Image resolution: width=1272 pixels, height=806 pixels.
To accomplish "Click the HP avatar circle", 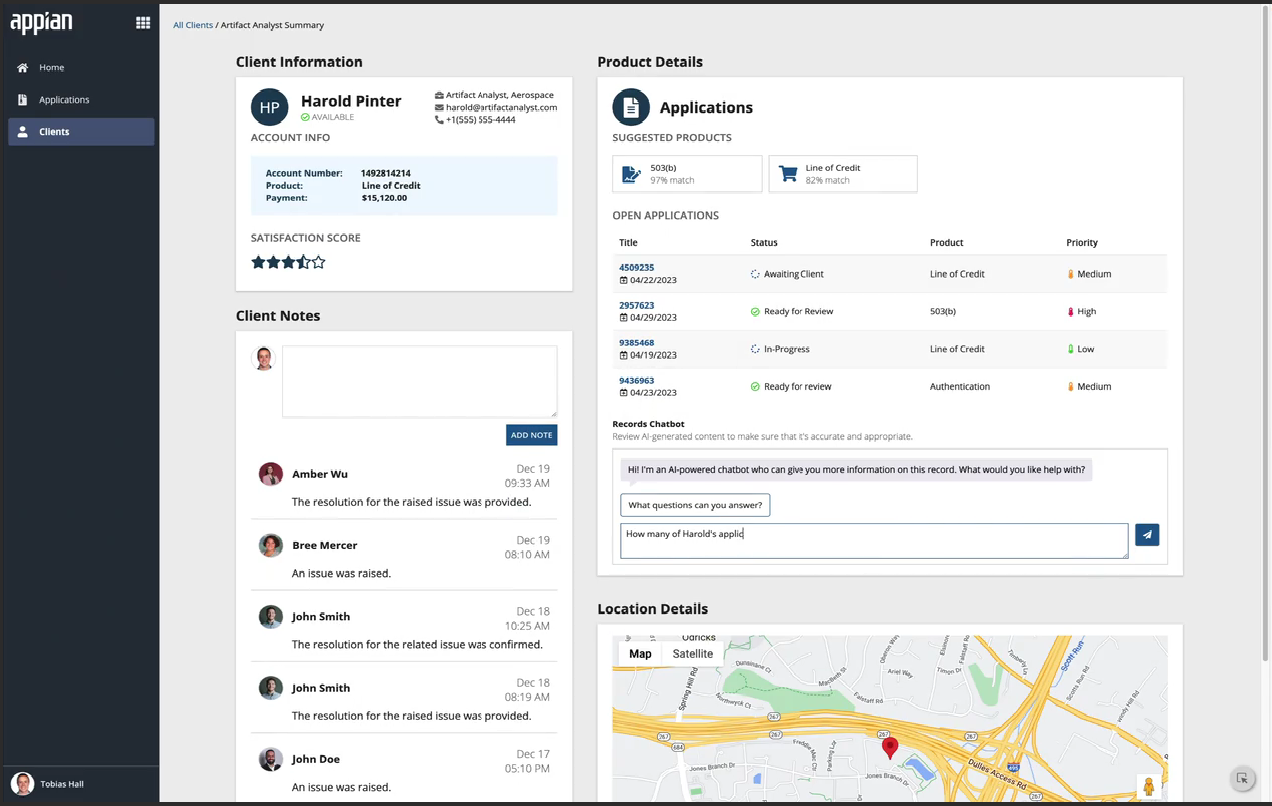I will coord(269,107).
